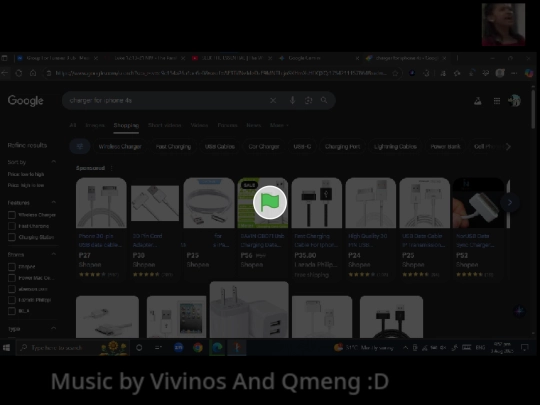Open Google Chrome from the taskbar
The image size is (540, 405).
[198, 348]
